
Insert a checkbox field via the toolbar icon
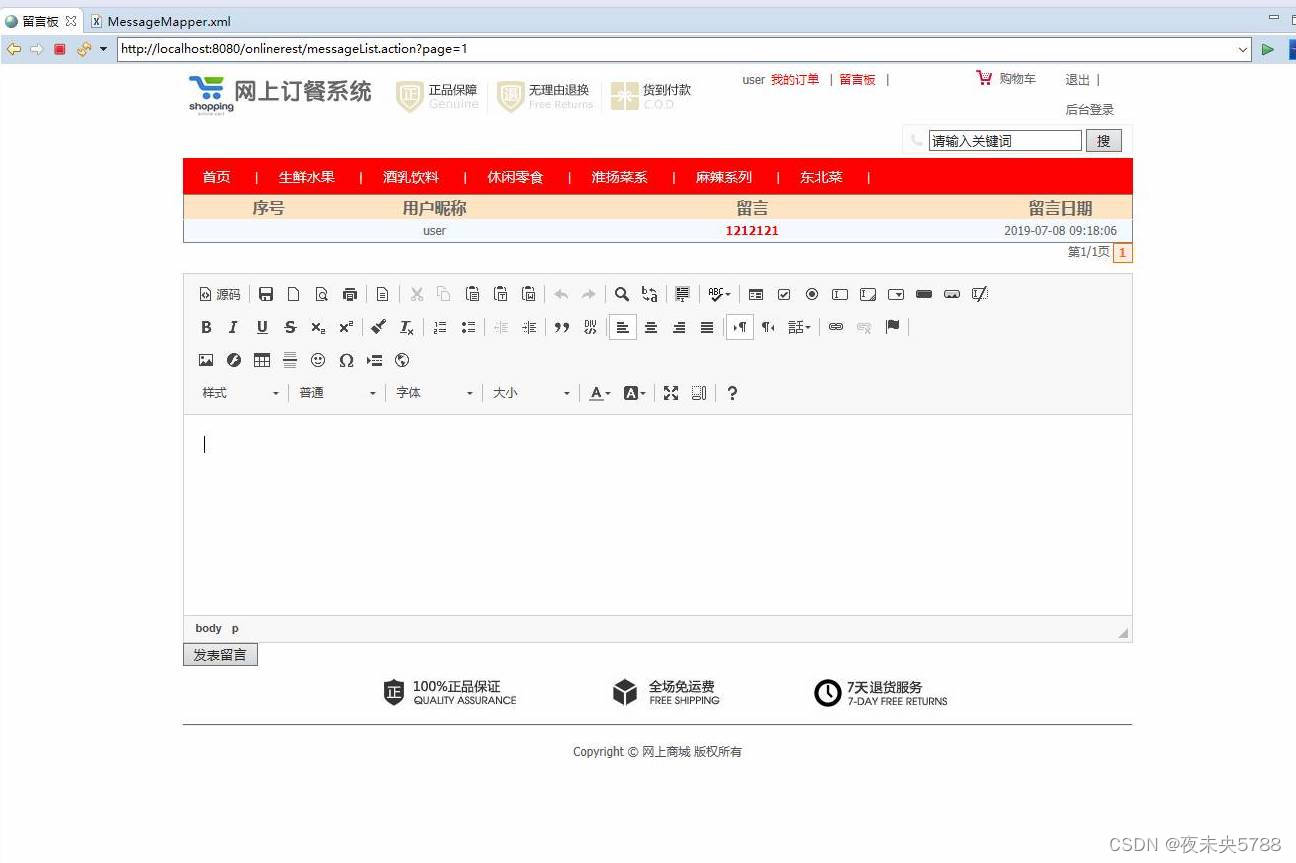pos(784,294)
